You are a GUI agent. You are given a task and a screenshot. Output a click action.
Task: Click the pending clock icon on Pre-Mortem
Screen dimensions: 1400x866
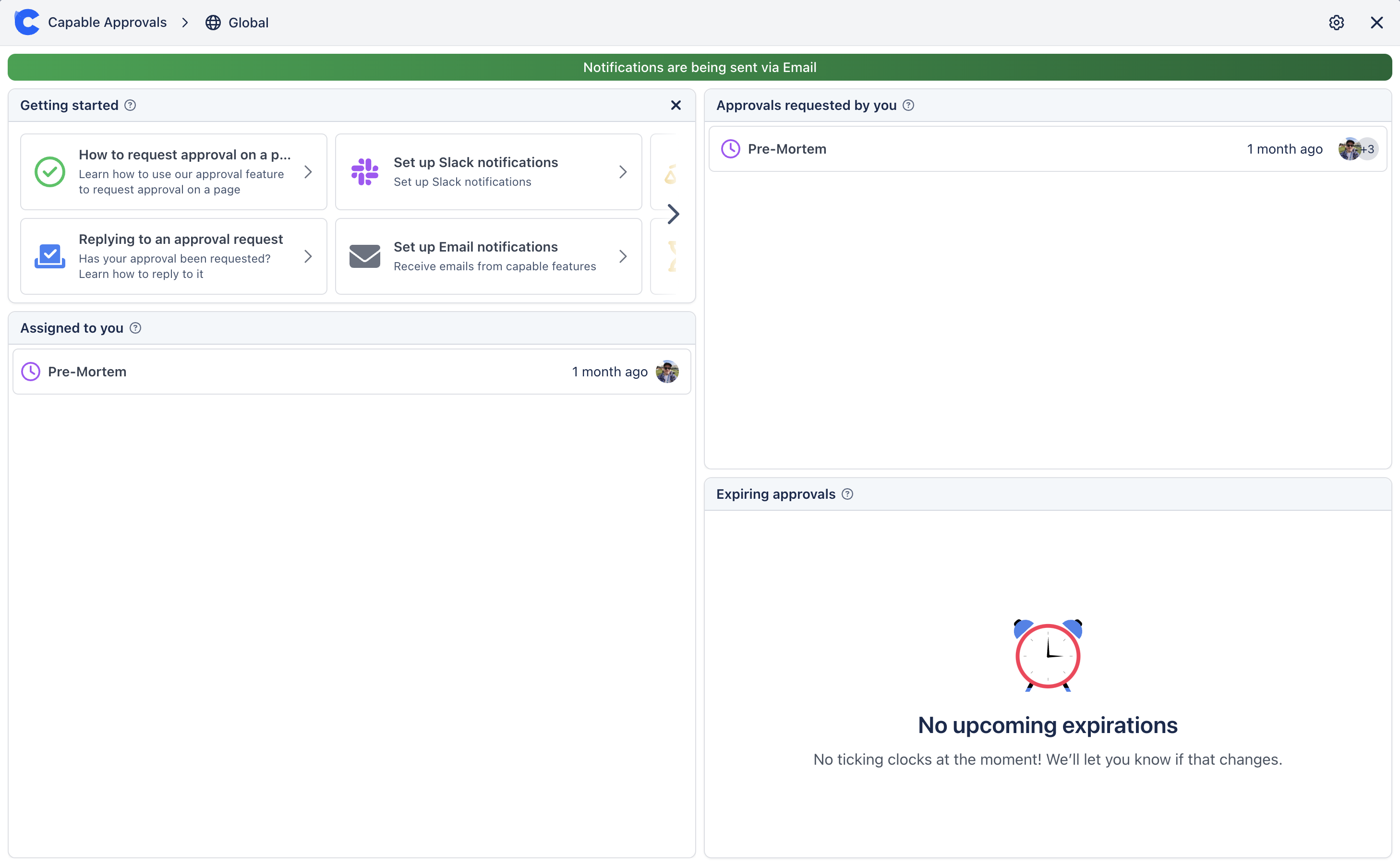click(31, 371)
